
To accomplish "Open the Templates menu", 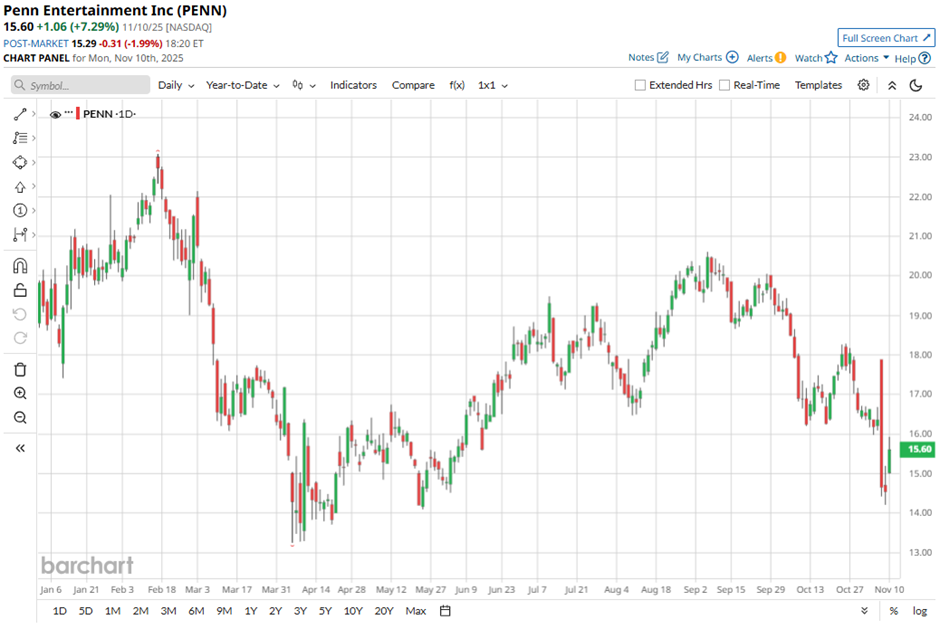I will click(818, 85).
